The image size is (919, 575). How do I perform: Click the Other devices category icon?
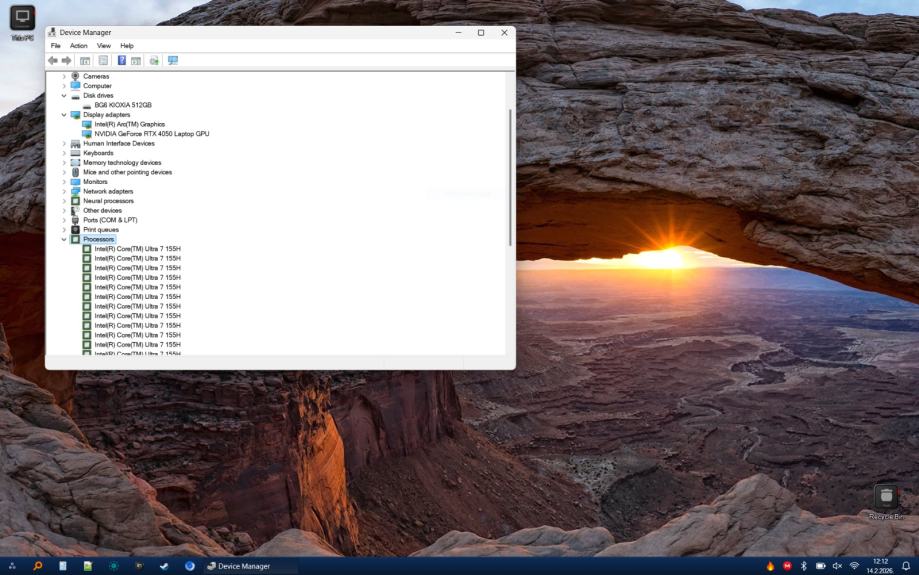pyautogui.click(x=75, y=210)
